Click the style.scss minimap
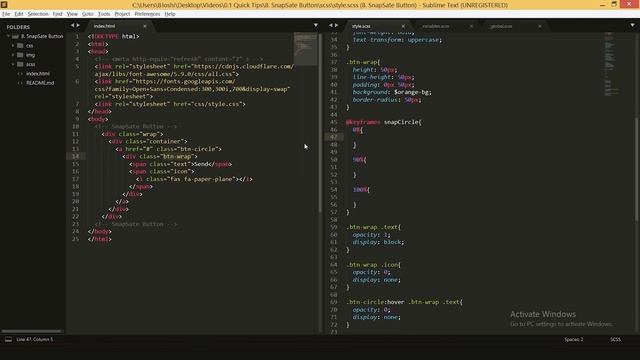The width and height of the screenshot is (640, 360). click(x=611, y=65)
